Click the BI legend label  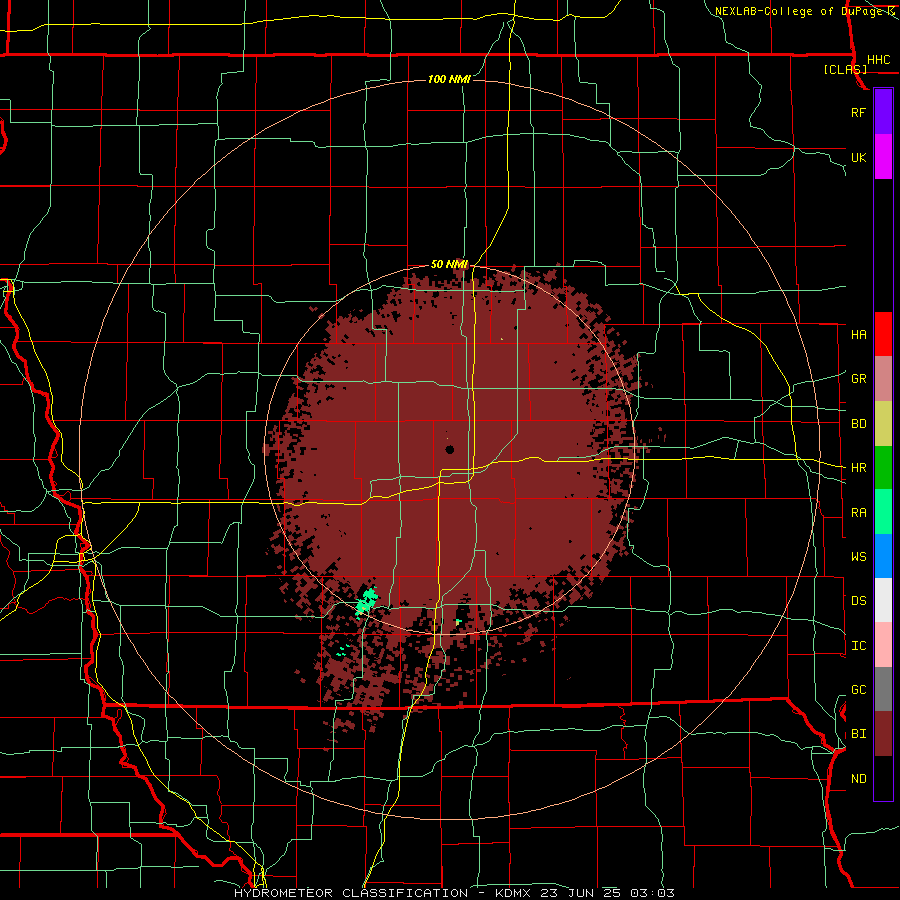(858, 734)
